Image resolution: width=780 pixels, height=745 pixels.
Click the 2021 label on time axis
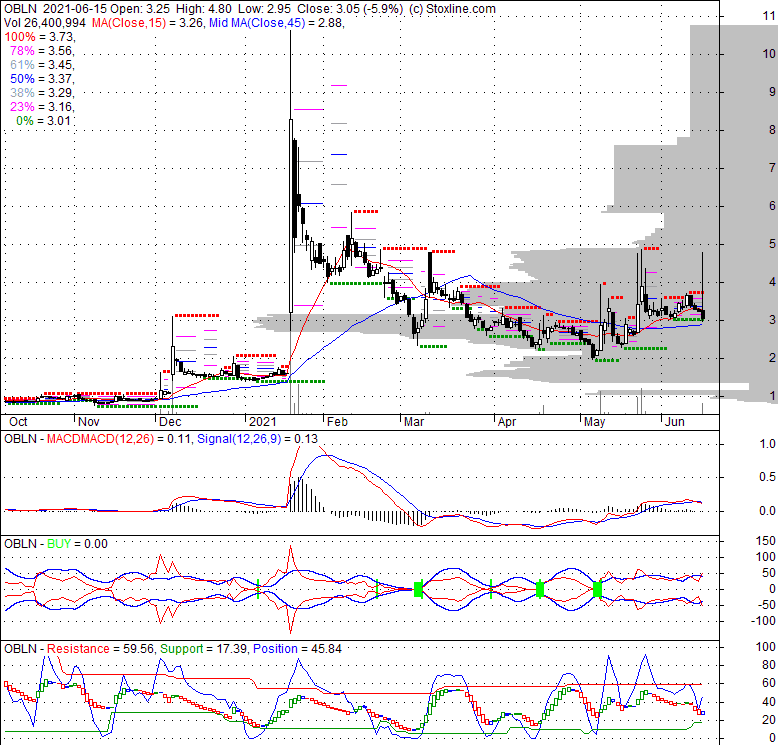click(x=263, y=422)
